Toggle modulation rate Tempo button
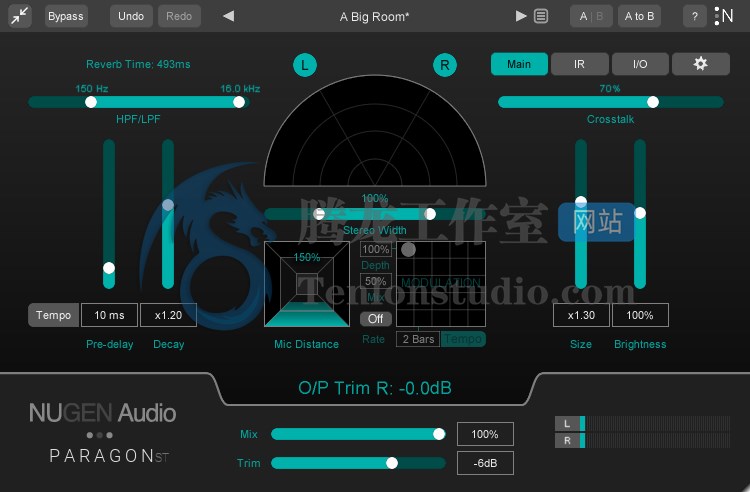Image resolution: width=750 pixels, height=492 pixels. click(463, 339)
